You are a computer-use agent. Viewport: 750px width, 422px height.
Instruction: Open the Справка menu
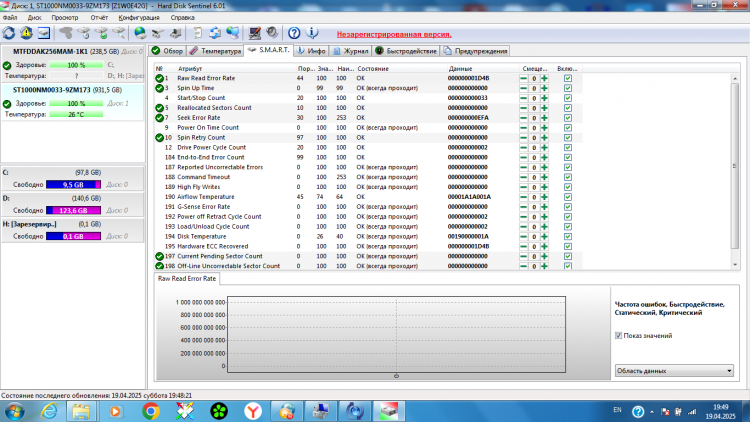point(182,18)
